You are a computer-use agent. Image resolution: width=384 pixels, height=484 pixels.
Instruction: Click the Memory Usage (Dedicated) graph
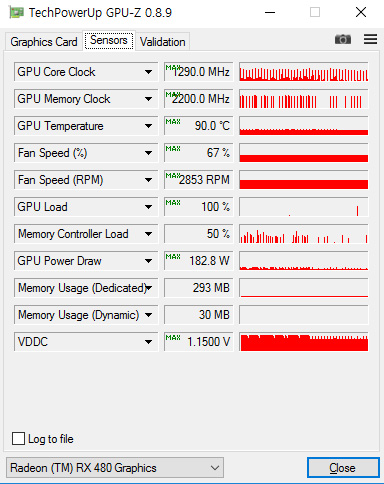pos(304,288)
